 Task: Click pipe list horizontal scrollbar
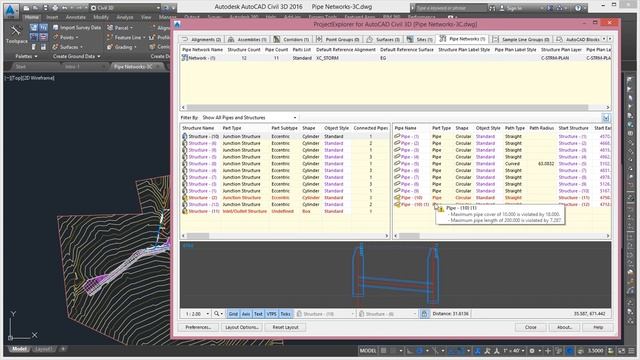click(409, 236)
